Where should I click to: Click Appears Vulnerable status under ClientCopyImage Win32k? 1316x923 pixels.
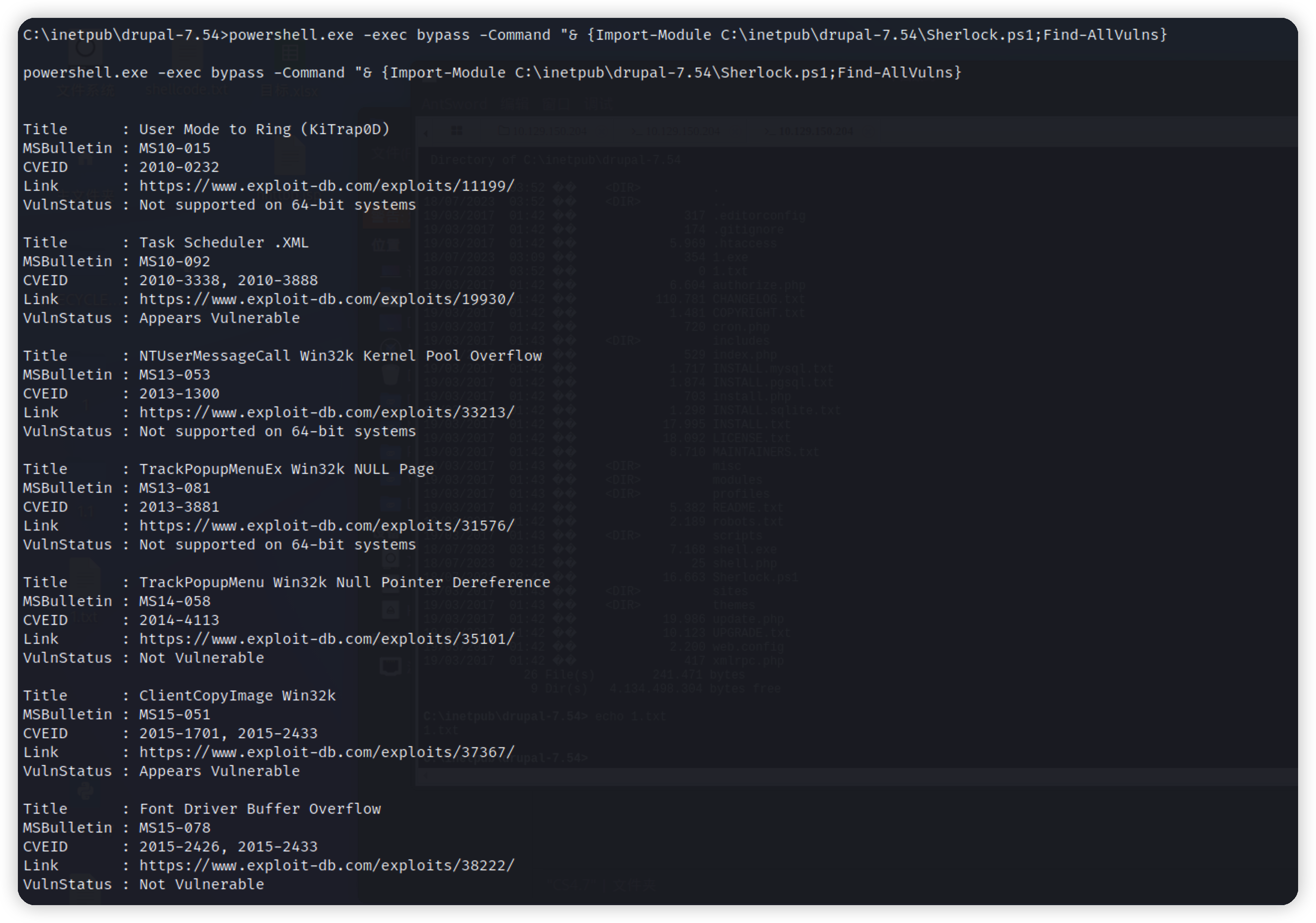tap(219, 771)
